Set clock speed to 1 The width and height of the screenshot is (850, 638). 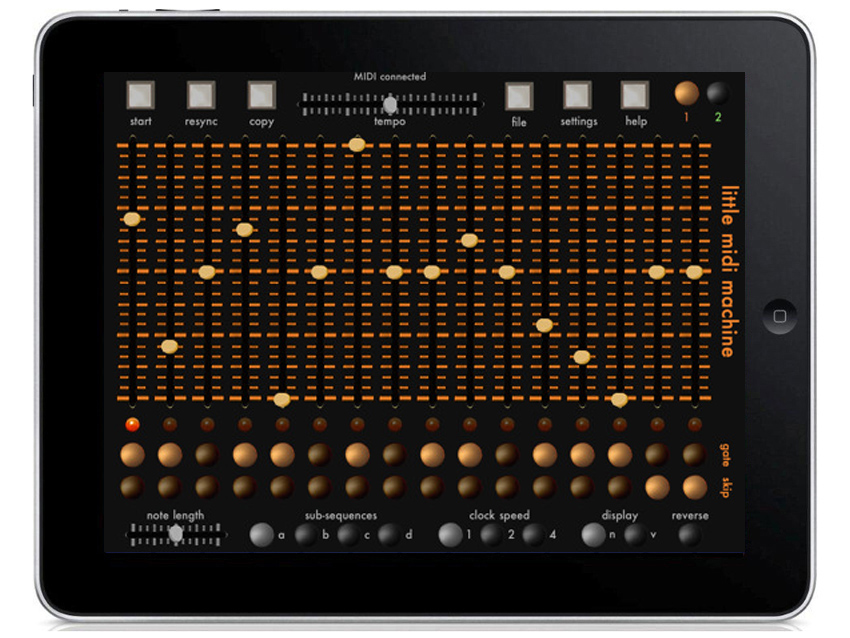[450, 535]
